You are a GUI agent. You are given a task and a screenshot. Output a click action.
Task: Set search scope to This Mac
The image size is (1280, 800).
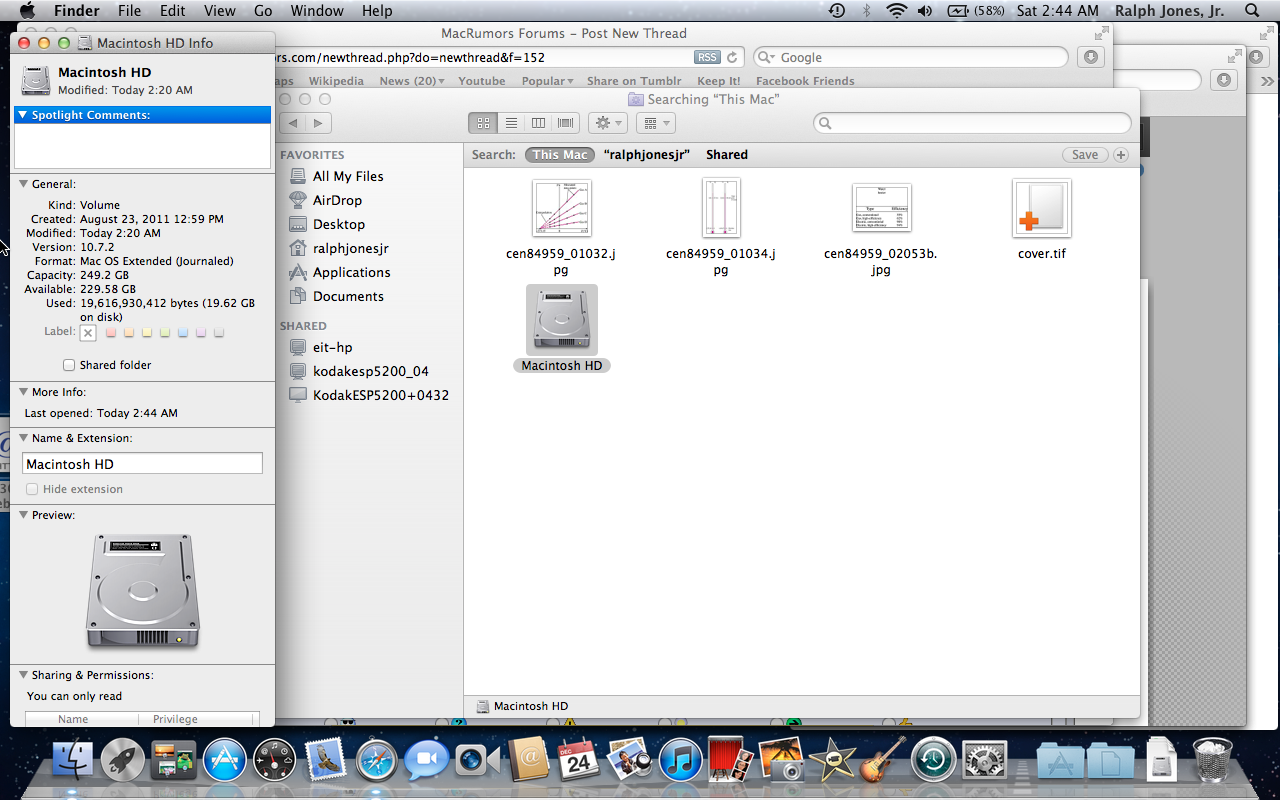pyautogui.click(x=560, y=155)
